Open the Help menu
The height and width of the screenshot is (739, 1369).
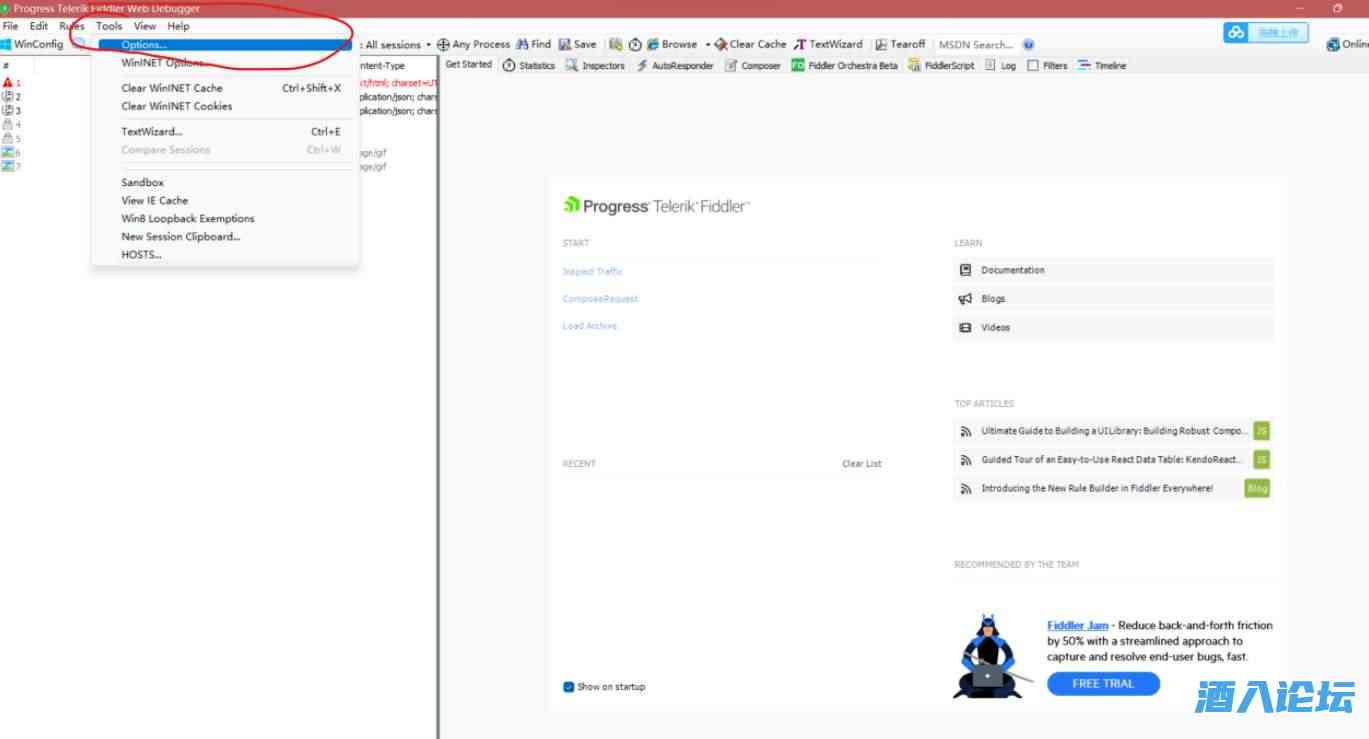click(x=178, y=26)
